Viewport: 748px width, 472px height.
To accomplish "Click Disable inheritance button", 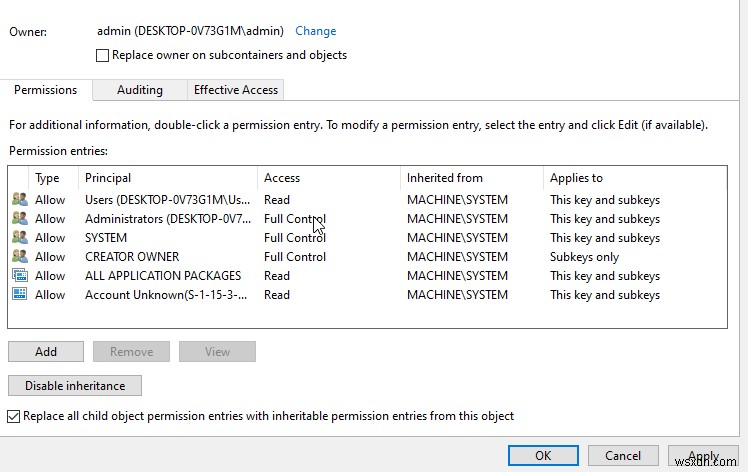I will (x=75, y=385).
